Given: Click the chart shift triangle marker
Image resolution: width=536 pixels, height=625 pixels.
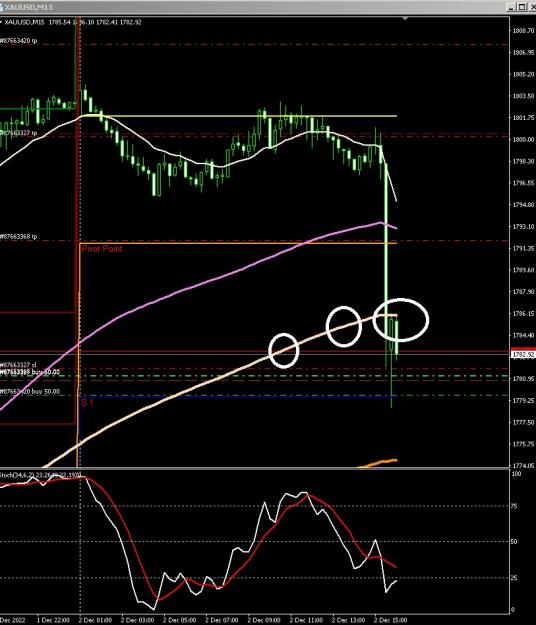Looking at the screenshot, I should 405,18.
